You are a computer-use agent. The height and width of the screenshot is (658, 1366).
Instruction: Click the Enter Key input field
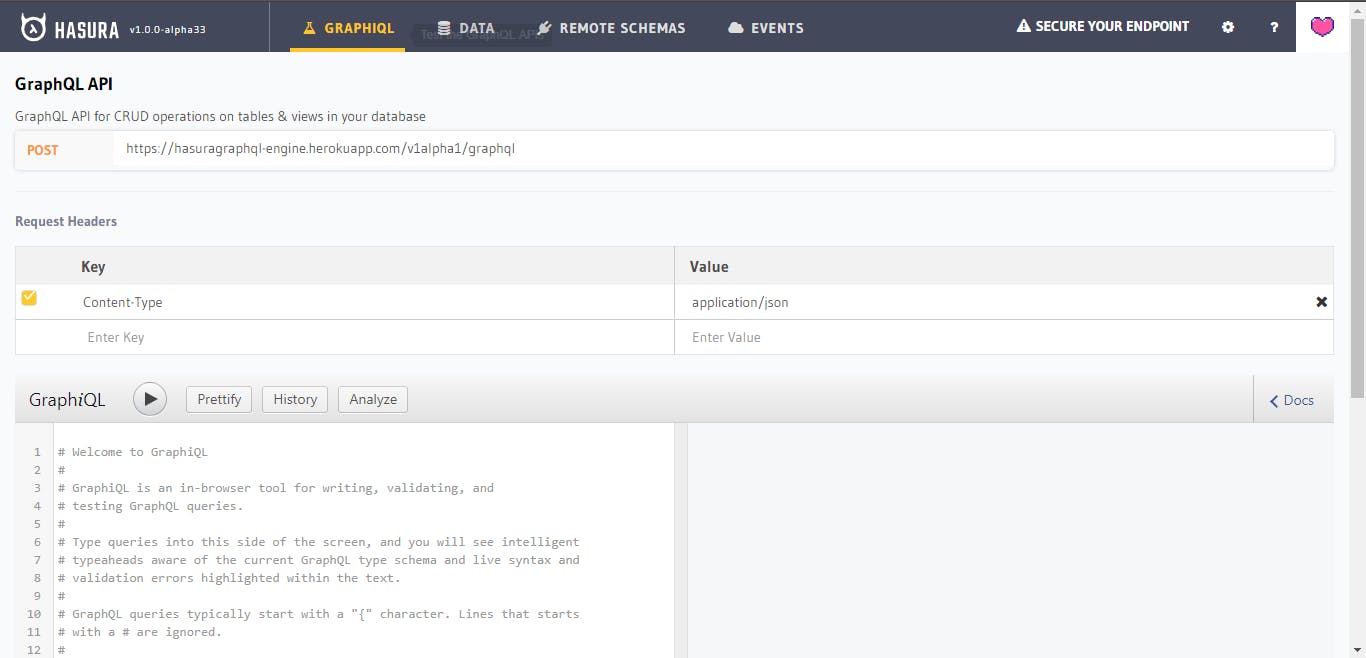point(115,337)
